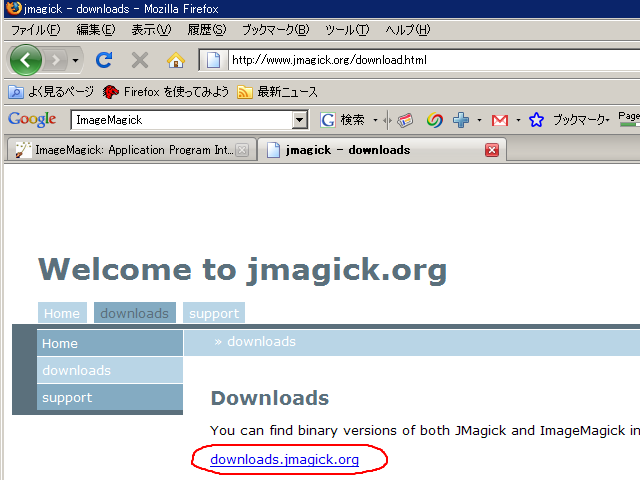Expand the Google search box dropdown arrow
Screen dimensions: 640x480
(x=300, y=120)
